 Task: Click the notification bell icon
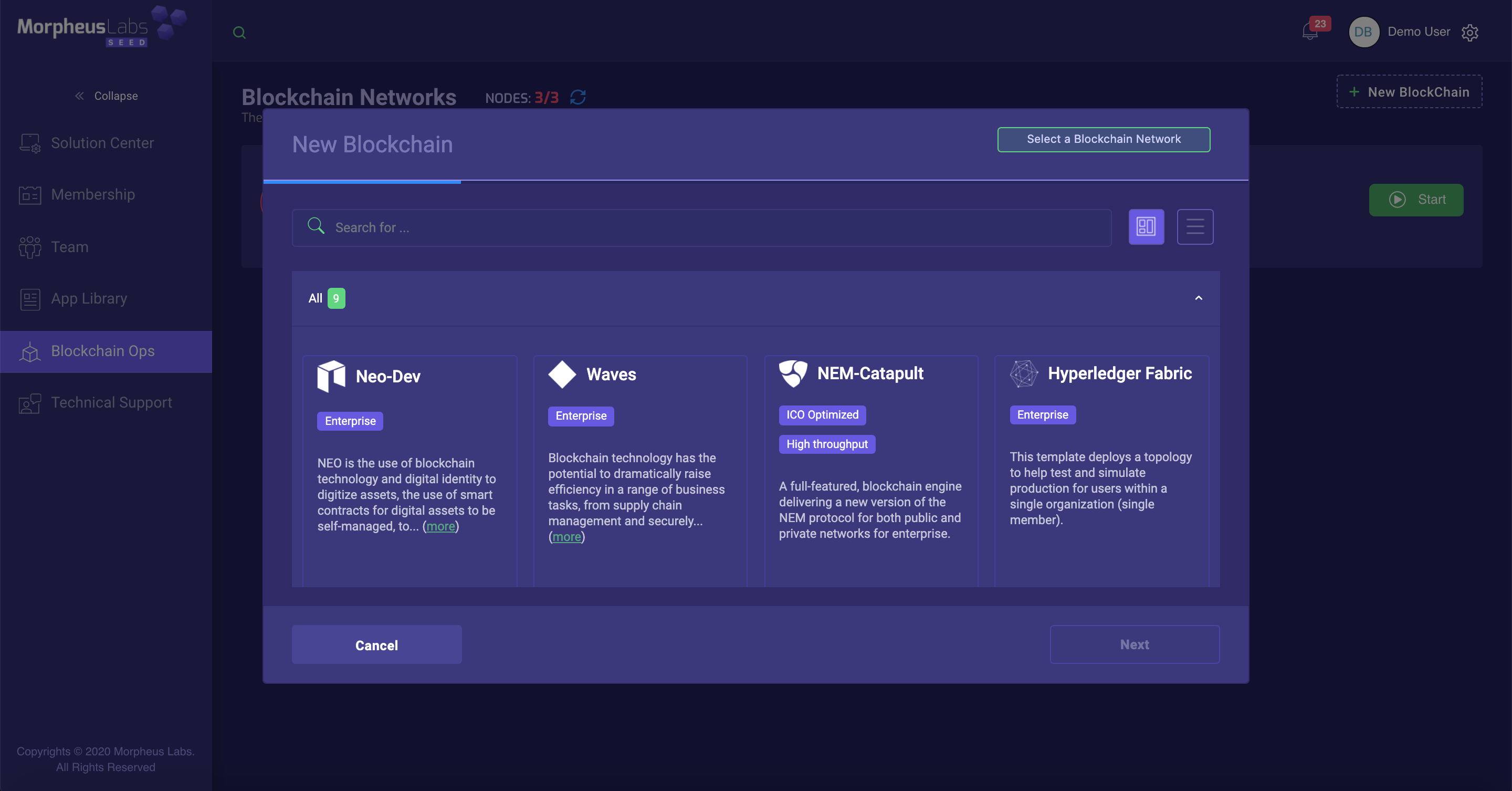click(1309, 32)
